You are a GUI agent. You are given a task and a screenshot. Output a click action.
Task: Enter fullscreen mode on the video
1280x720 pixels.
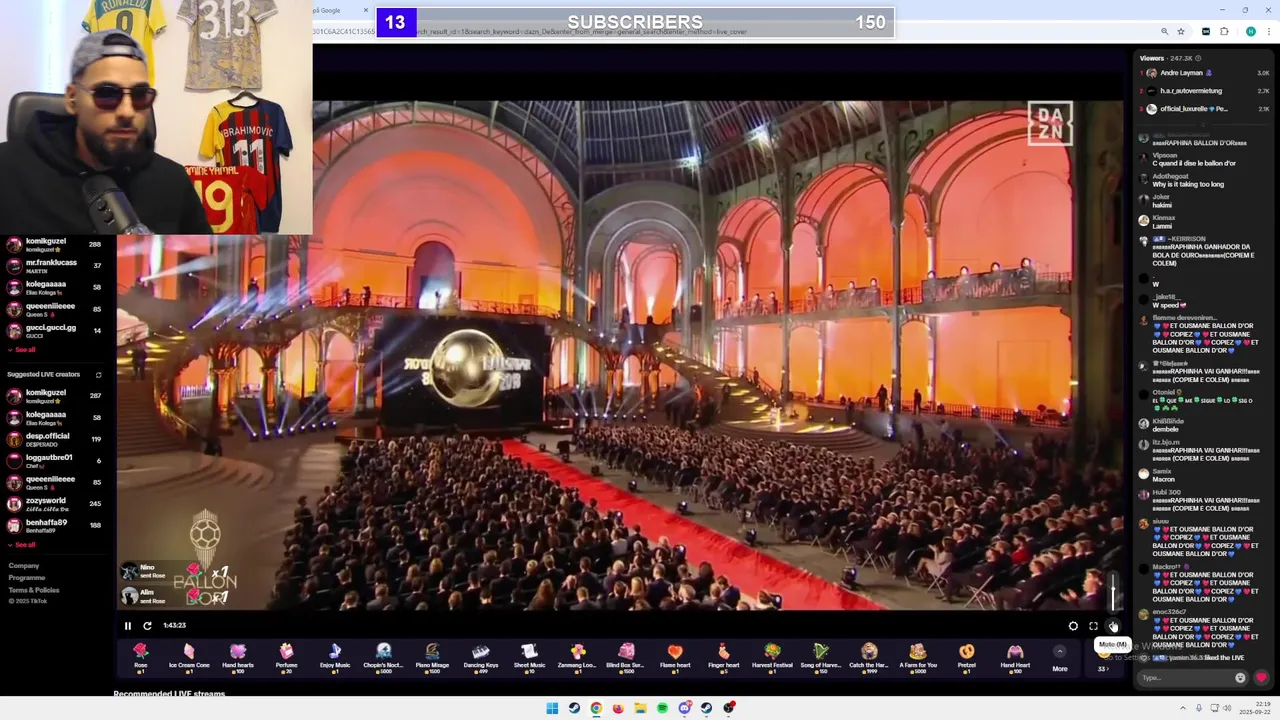coord(1093,626)
